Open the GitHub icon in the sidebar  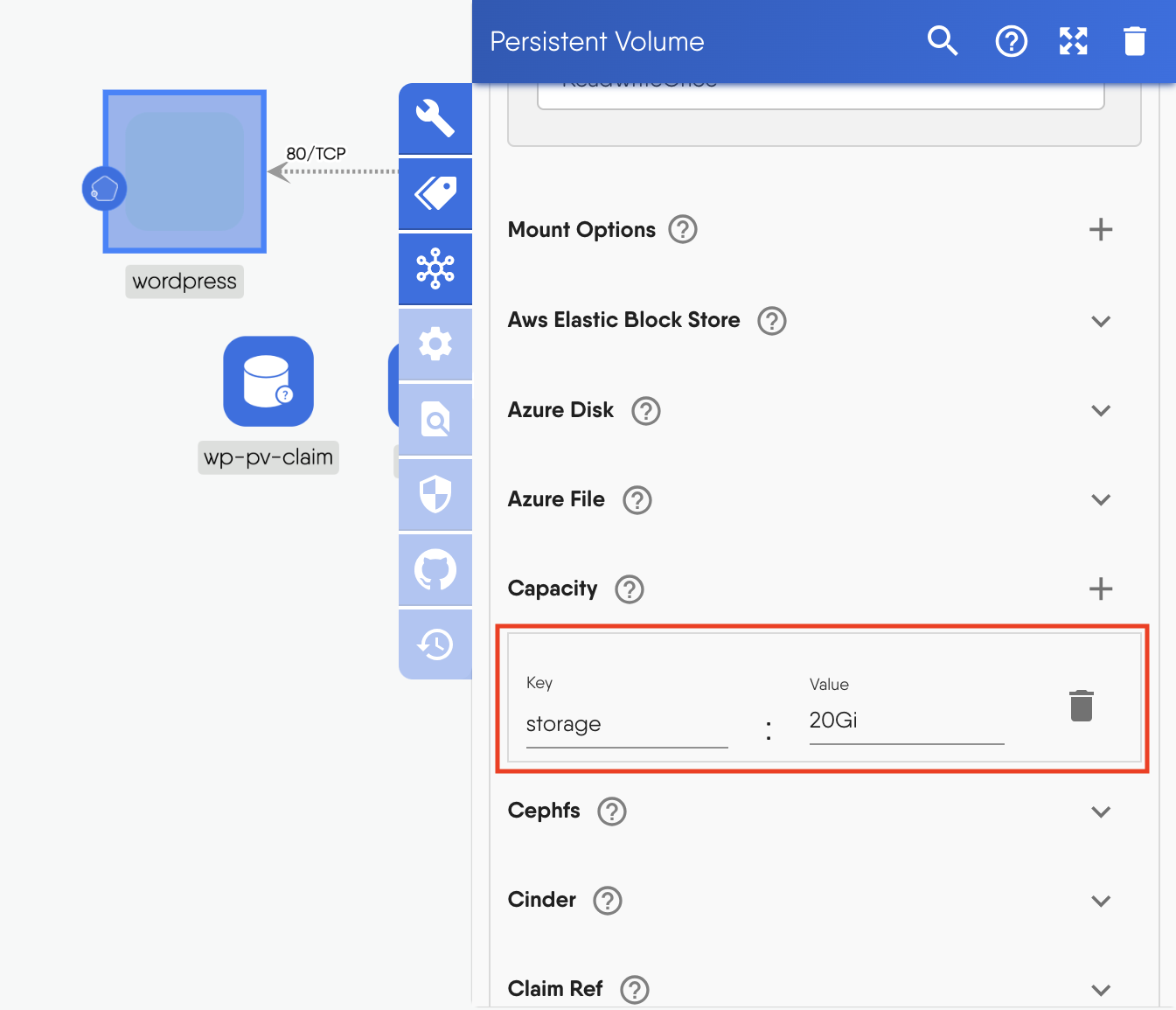pos(435,570)
